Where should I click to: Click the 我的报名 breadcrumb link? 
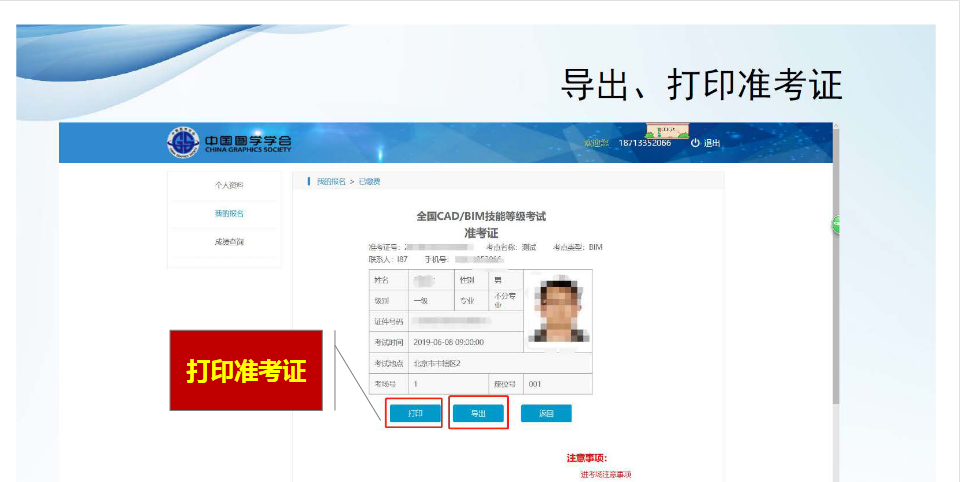tap(331, 181)
